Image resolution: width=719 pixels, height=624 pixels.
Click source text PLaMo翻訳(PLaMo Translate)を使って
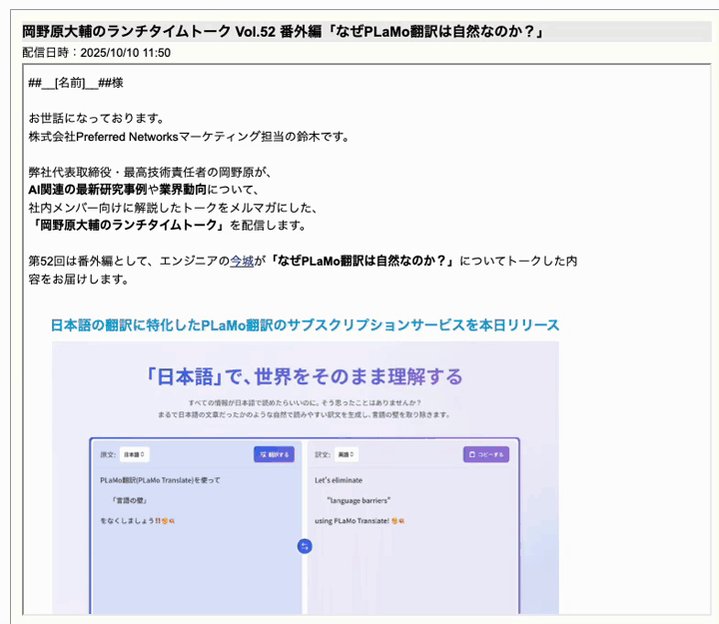(160, 480)
